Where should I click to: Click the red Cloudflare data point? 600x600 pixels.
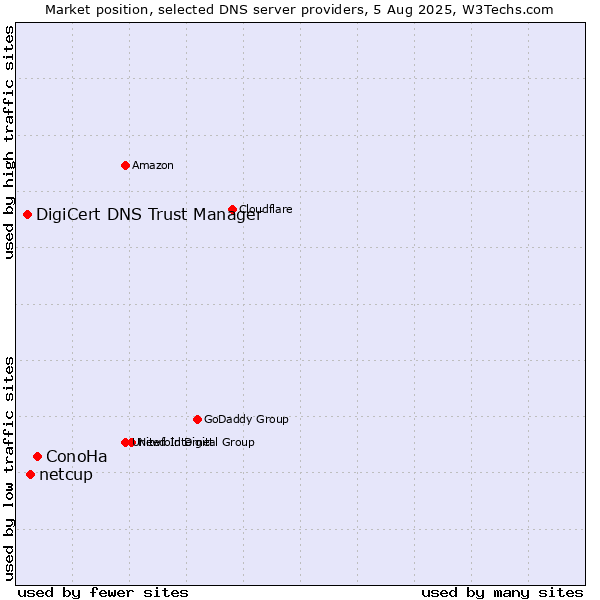click(x=232, y=209)
